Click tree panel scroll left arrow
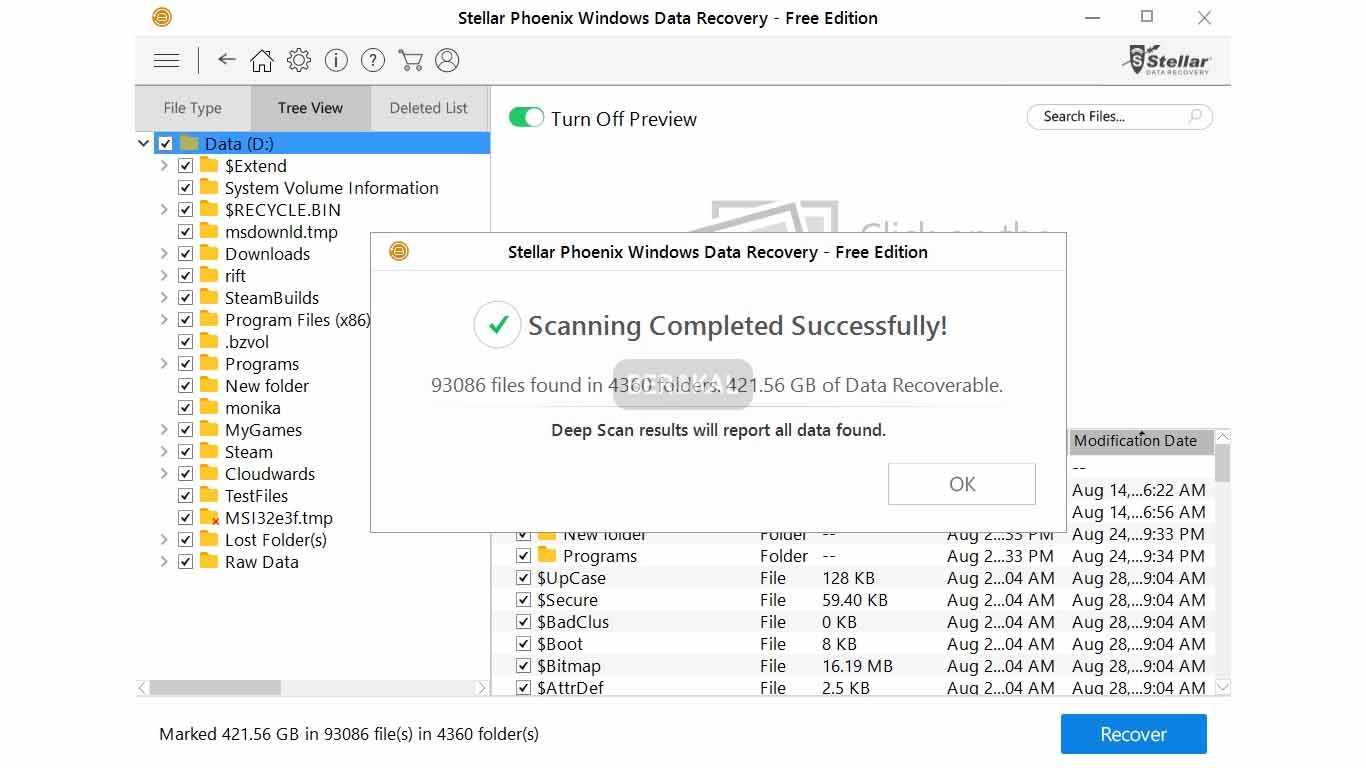This screenshot has width=1366, height=768. (142, 688)
